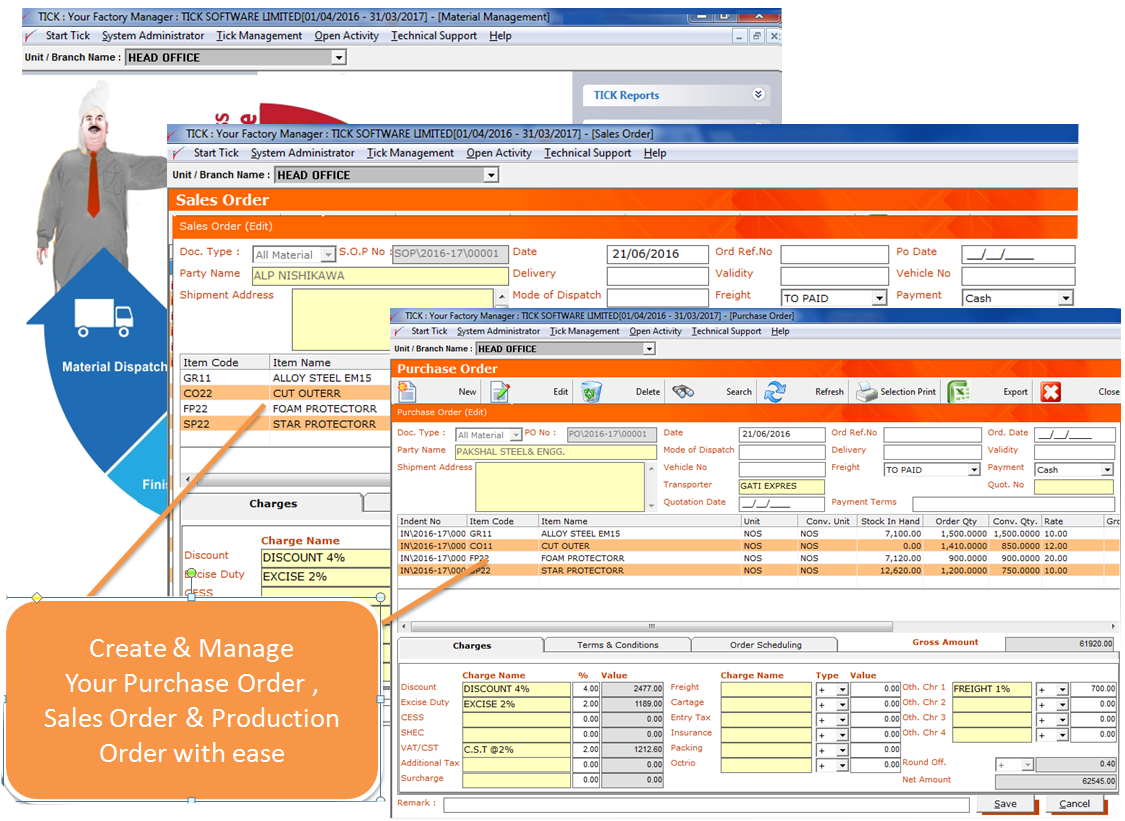Select the Charges tab in Sales Order
1125x821 pixels.
pyautogui.click(x=273, y=504)
